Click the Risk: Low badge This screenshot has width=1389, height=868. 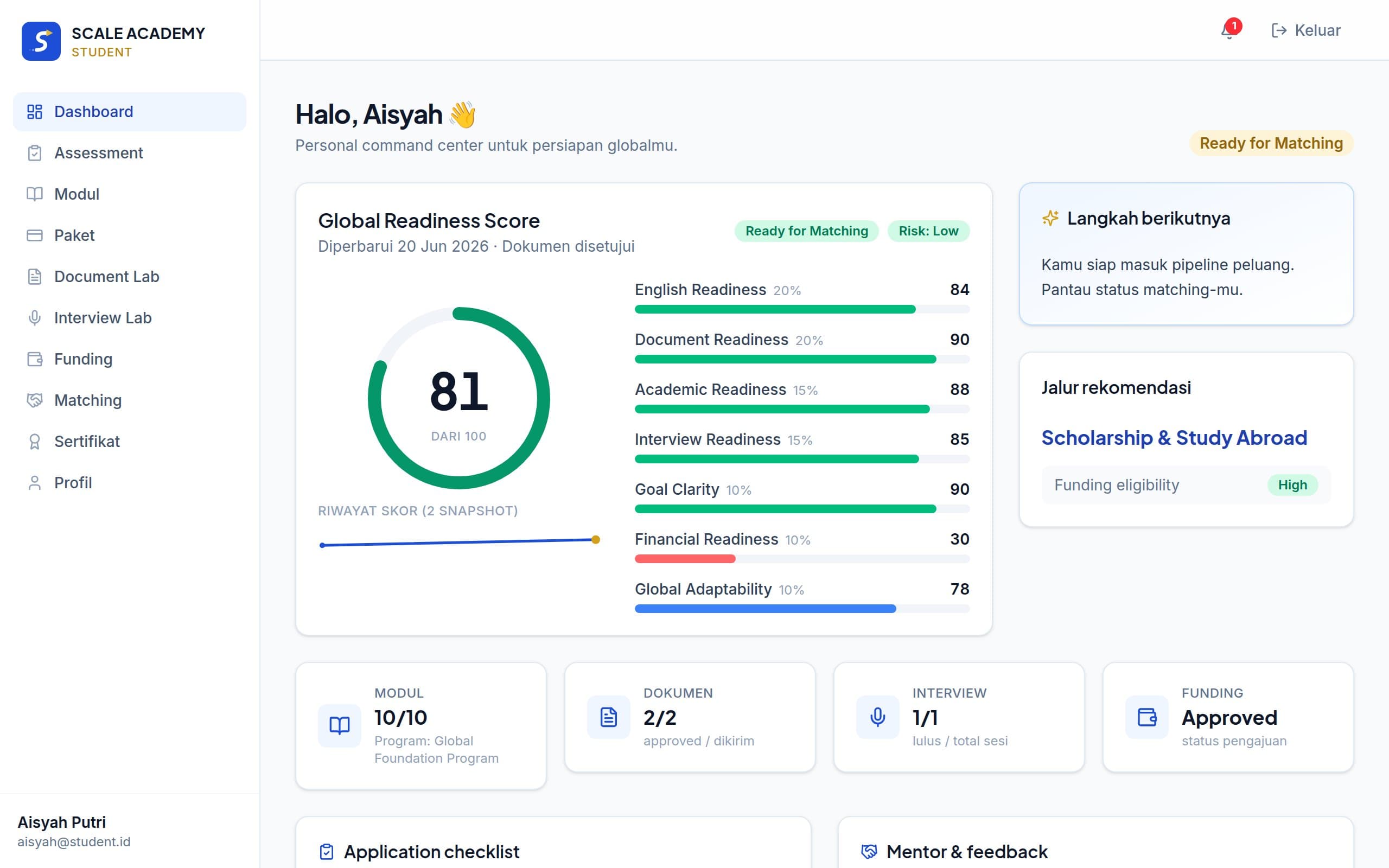pyautogui.click(x=929, y=231)
